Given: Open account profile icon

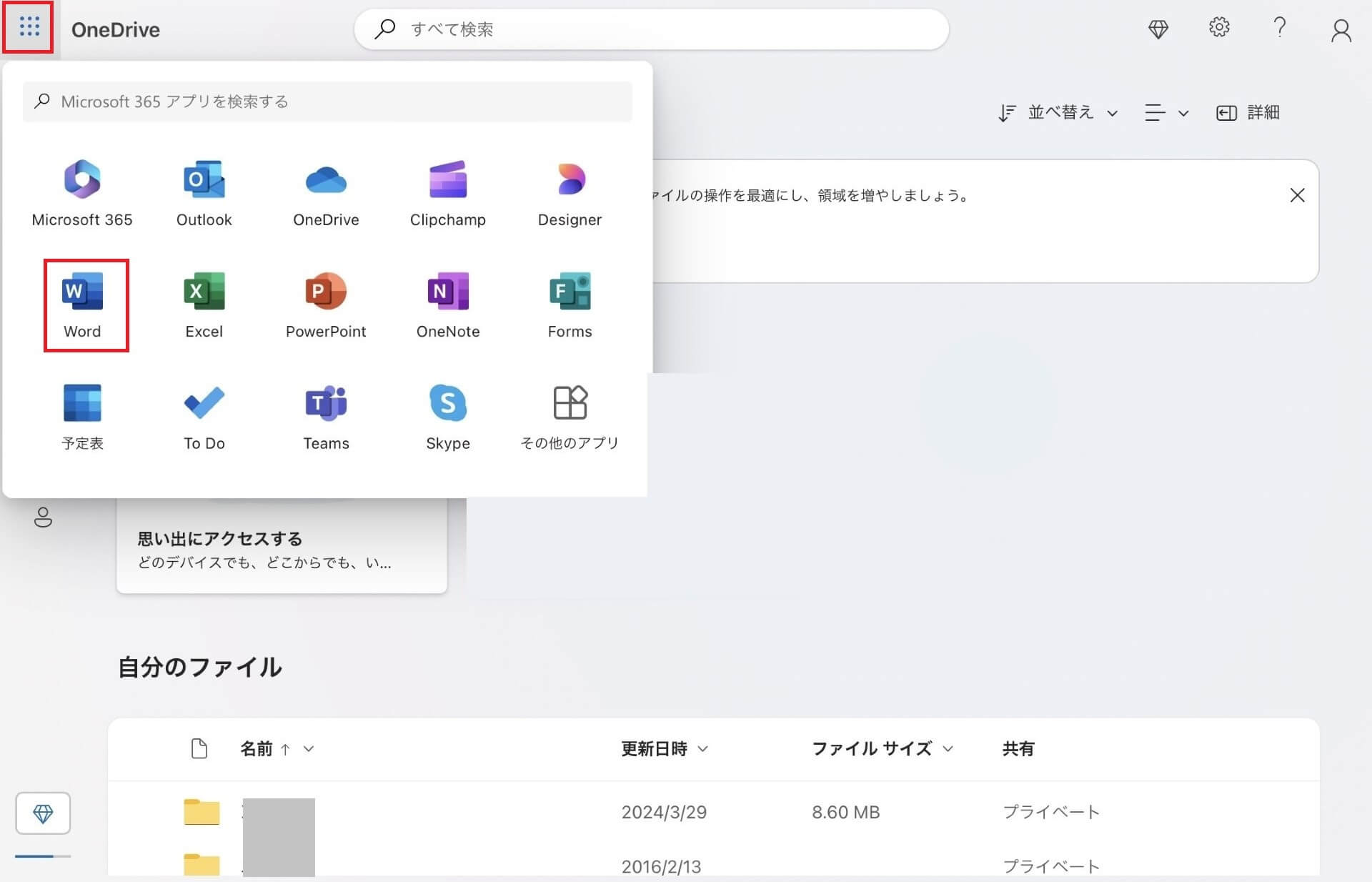Looking at the screenshot, I should (1341, 30).
